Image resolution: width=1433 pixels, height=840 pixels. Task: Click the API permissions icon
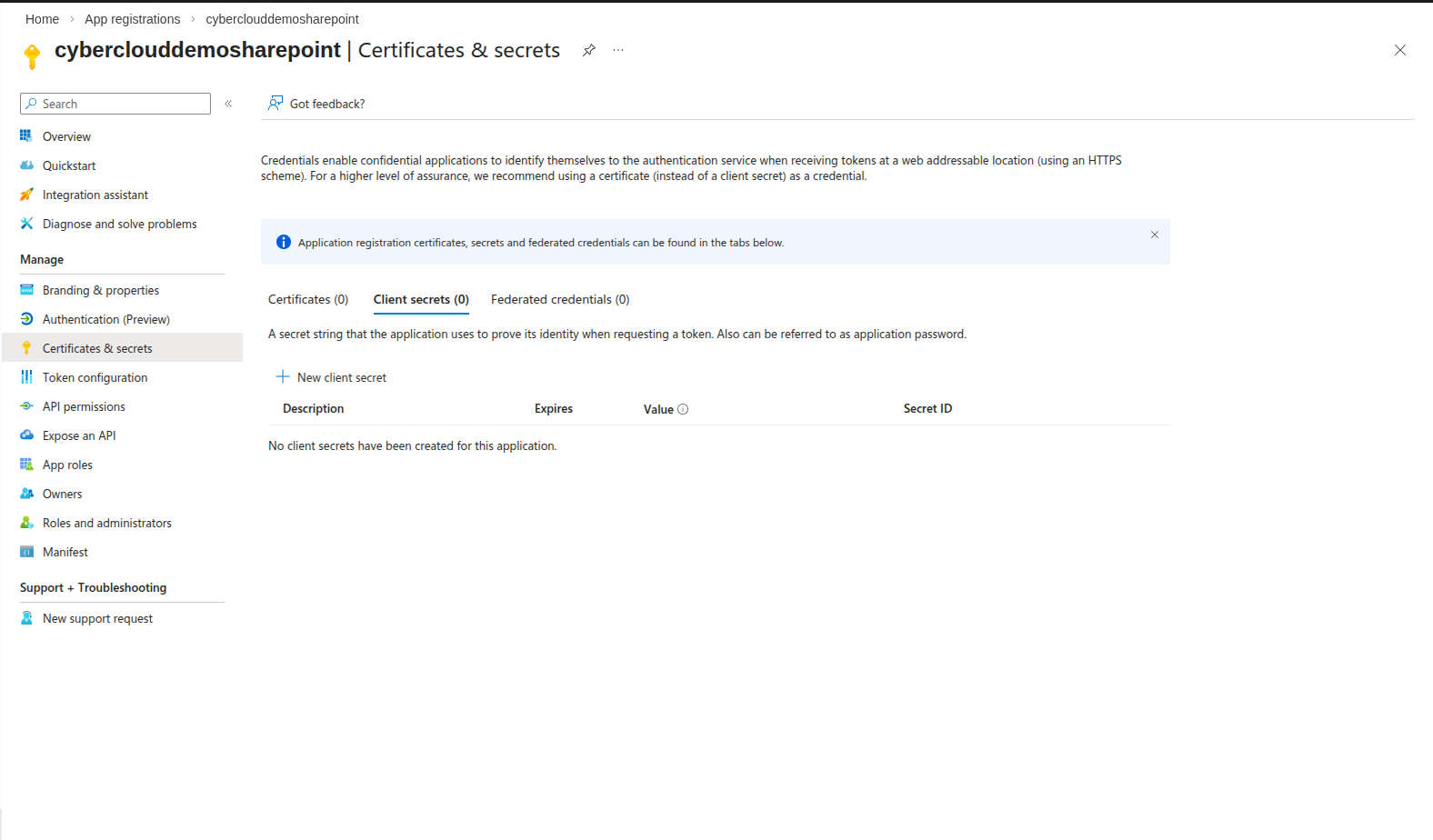(x=26, y=406)
